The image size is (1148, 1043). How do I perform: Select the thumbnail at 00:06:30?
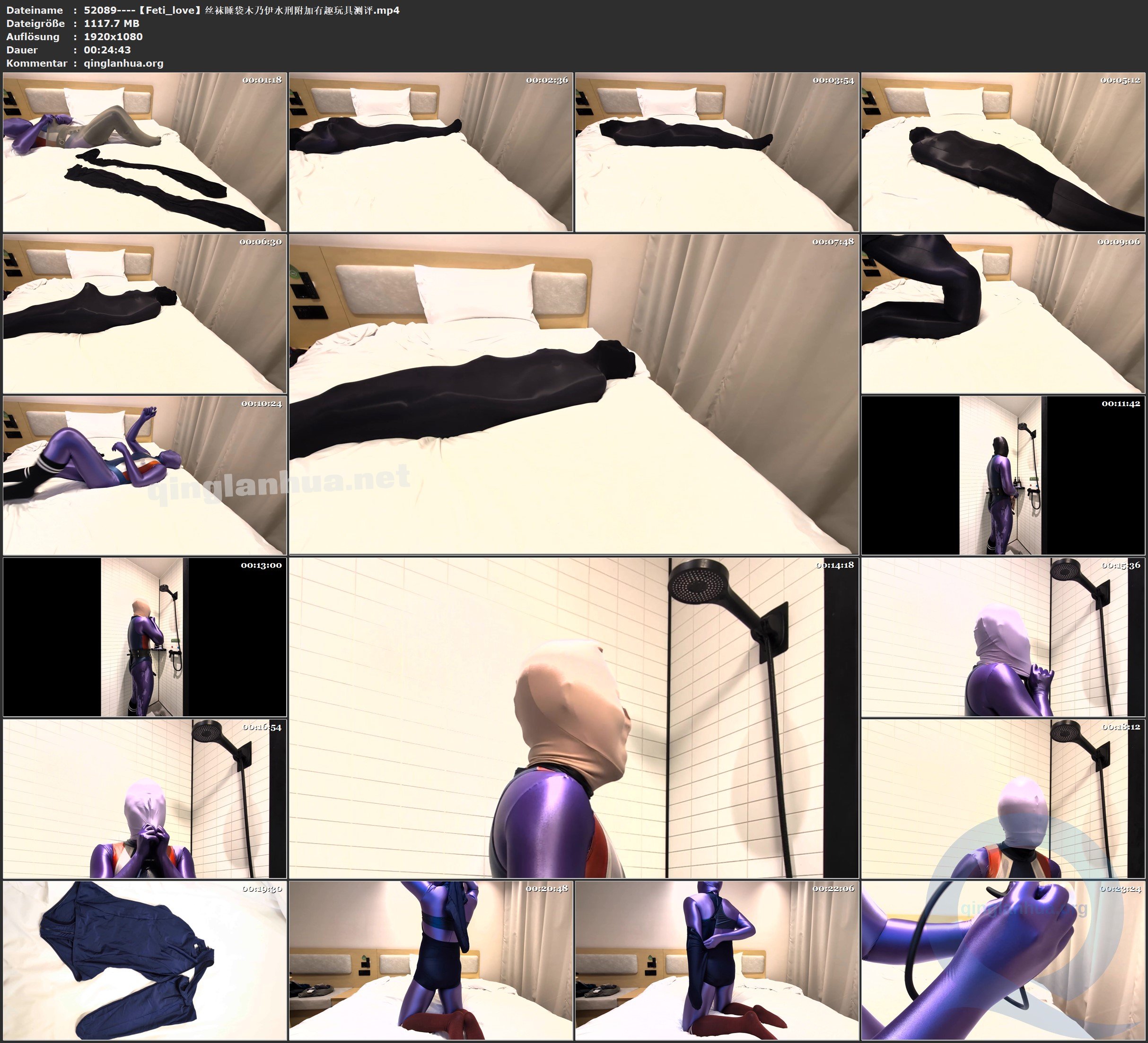point(145,313)
